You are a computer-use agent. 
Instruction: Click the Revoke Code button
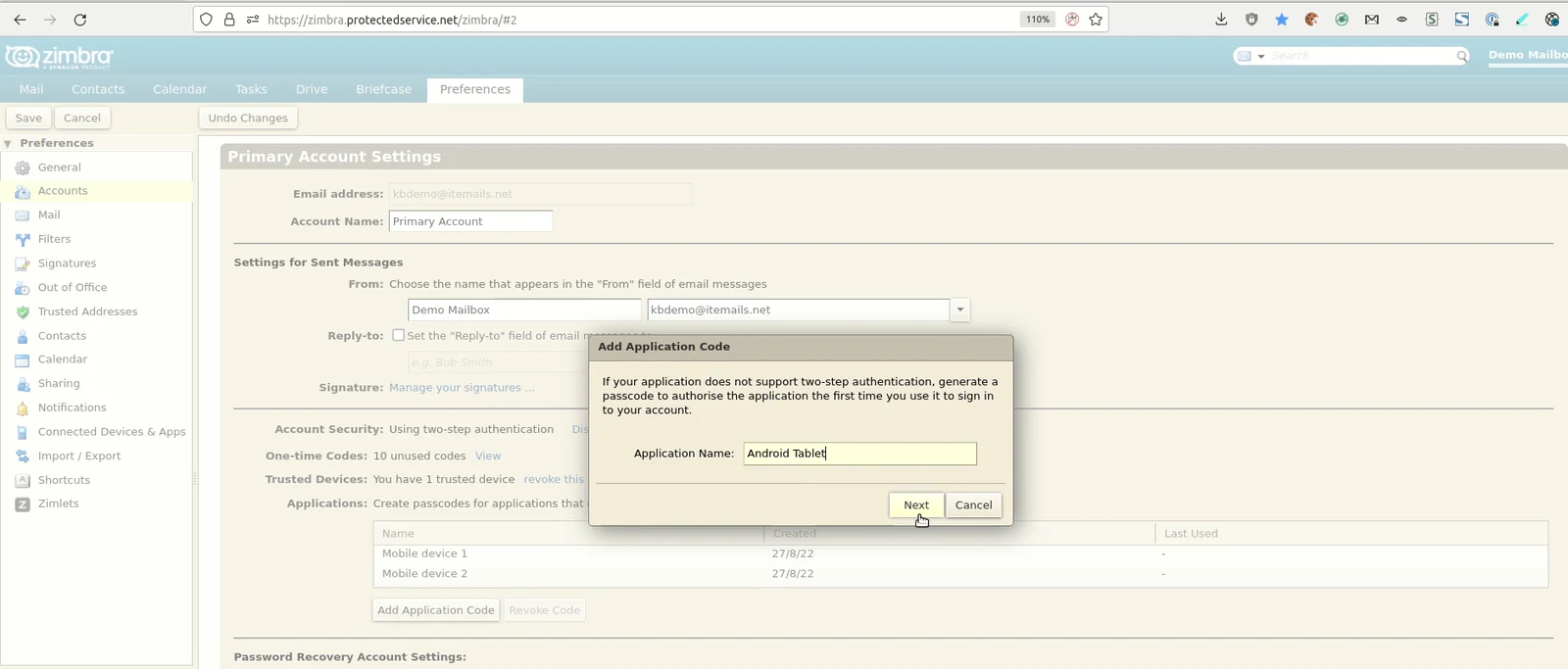(x=545, y=610)
